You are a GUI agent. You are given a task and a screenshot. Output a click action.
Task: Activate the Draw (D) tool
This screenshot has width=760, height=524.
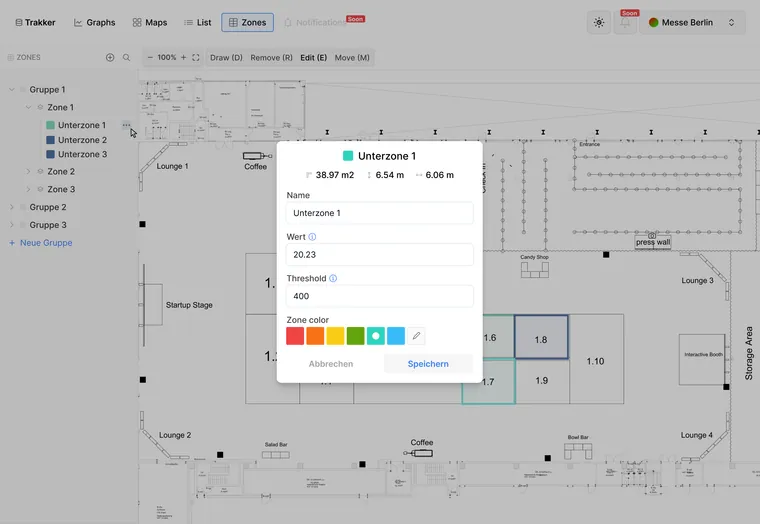point(226,57)
